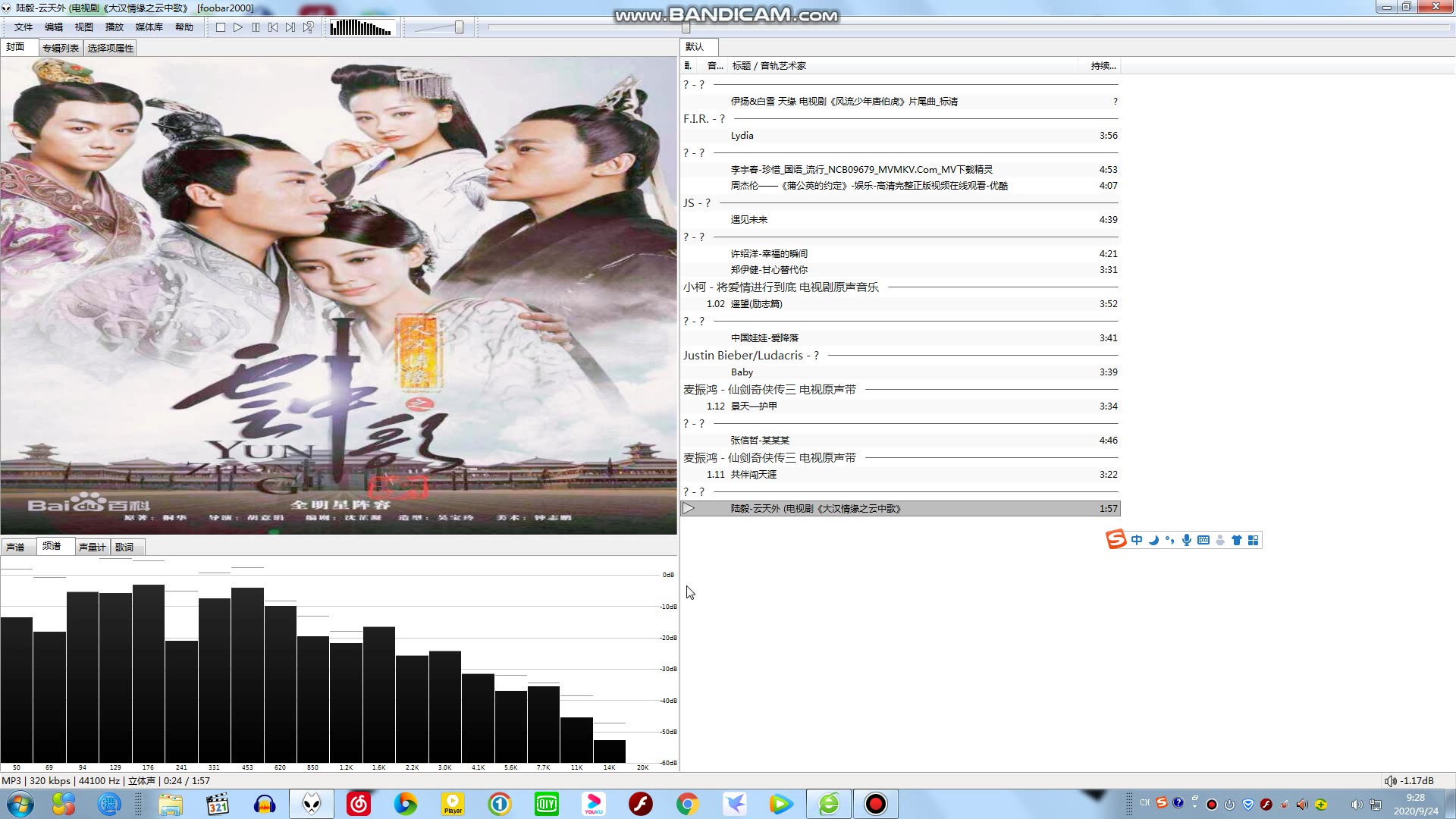Open the Sogou toolbox grid icon

pyautogui.click(x=1254, y=540)
